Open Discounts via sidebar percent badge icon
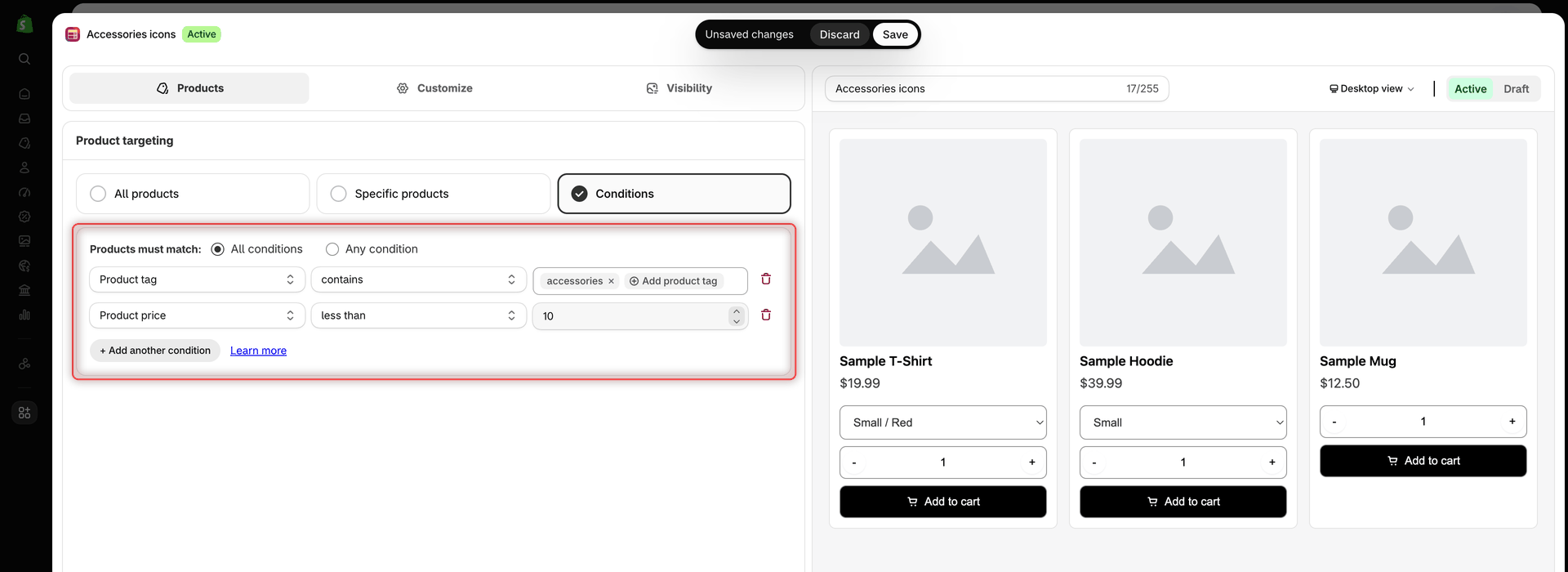Screen dimensions: 1568x572 (x=24, y=217)
